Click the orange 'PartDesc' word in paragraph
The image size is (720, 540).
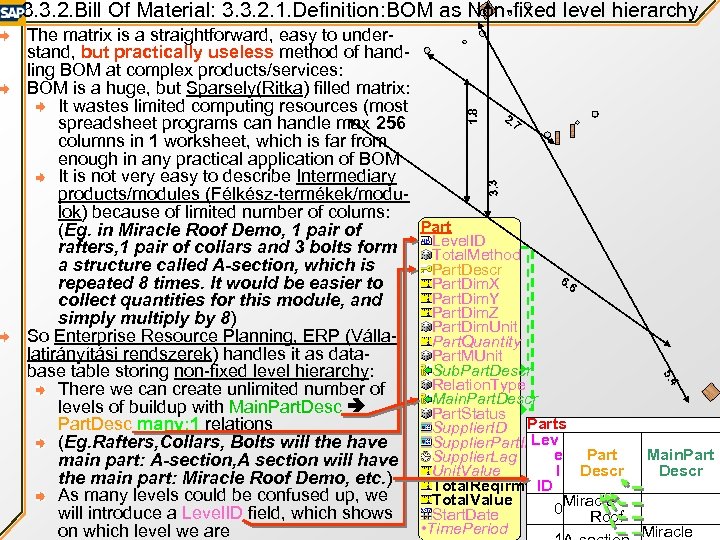point(95,423)
